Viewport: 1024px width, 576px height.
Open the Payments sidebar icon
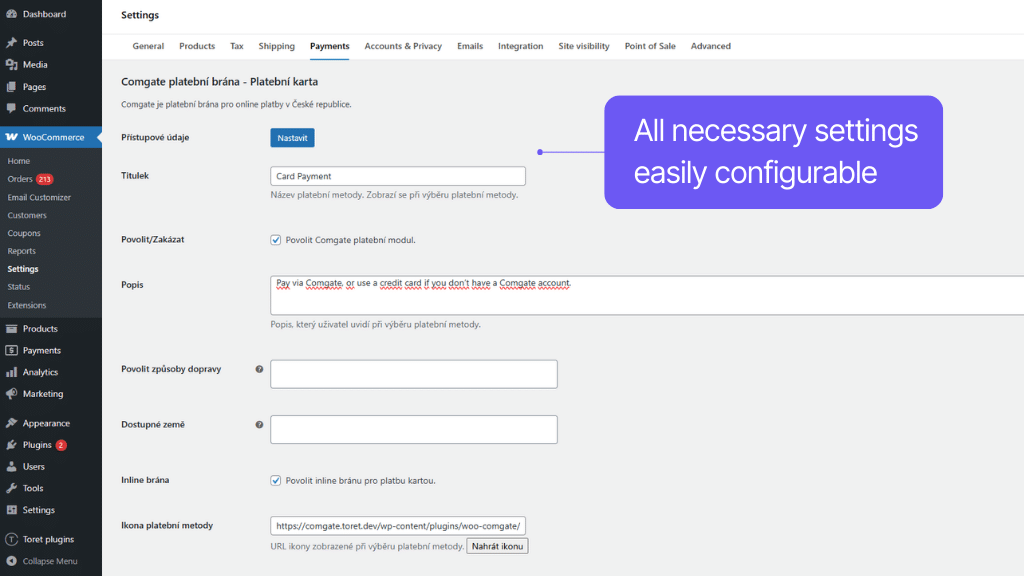click(13, 350)
